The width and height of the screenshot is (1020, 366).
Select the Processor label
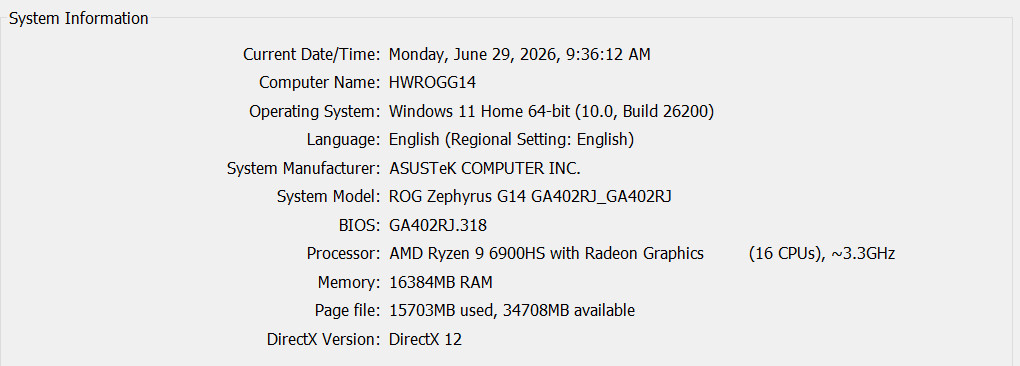(x=343, y=254)
